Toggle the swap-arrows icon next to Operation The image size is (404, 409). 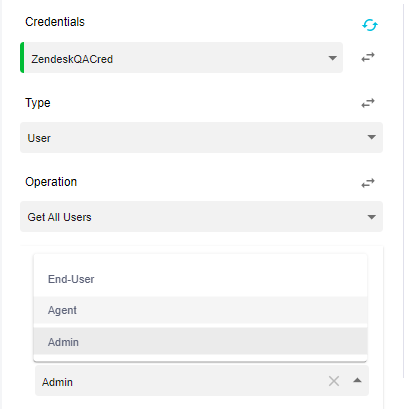(x=368, y=183)
